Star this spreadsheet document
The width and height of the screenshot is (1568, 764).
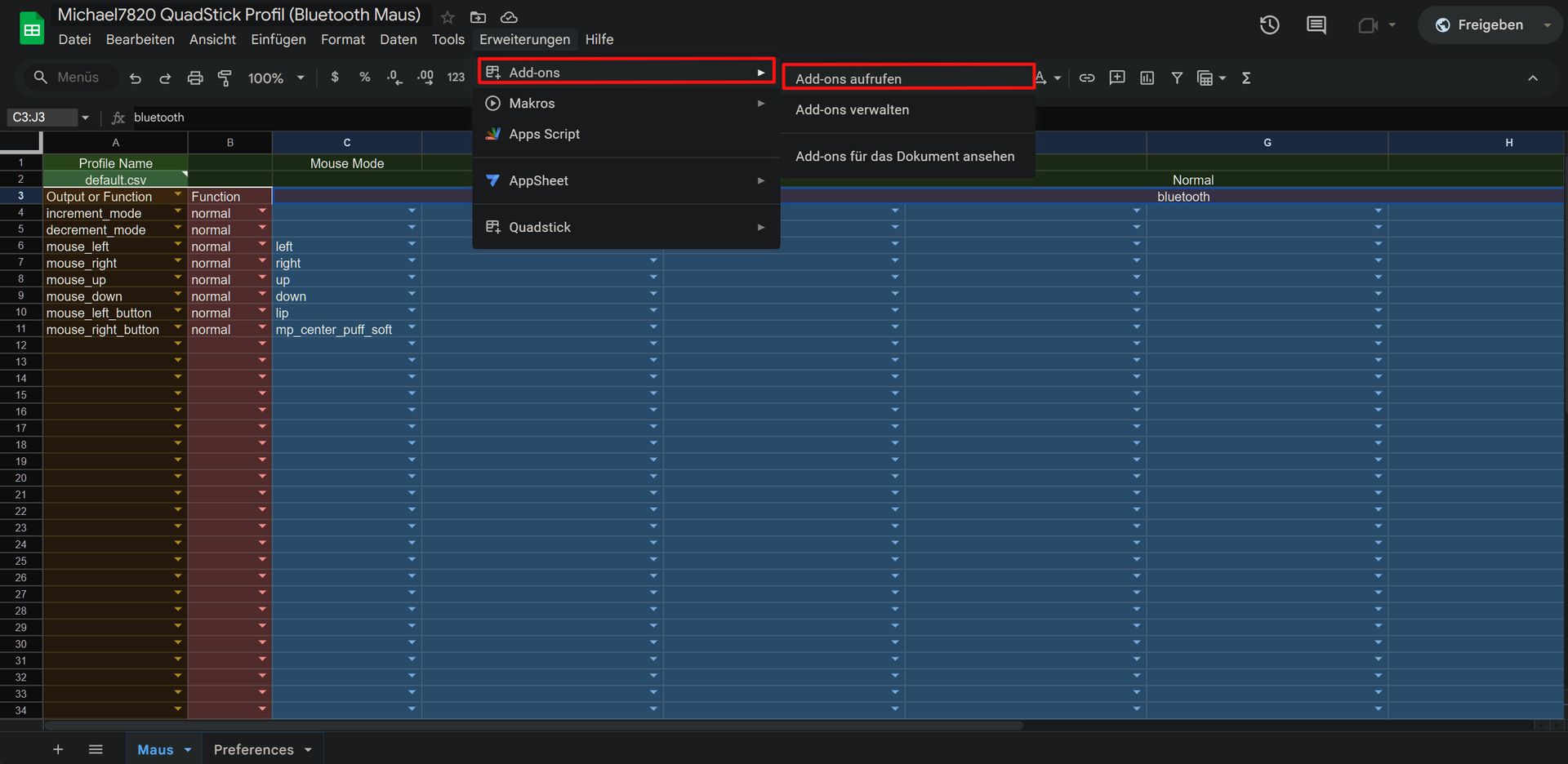[448, 17]
